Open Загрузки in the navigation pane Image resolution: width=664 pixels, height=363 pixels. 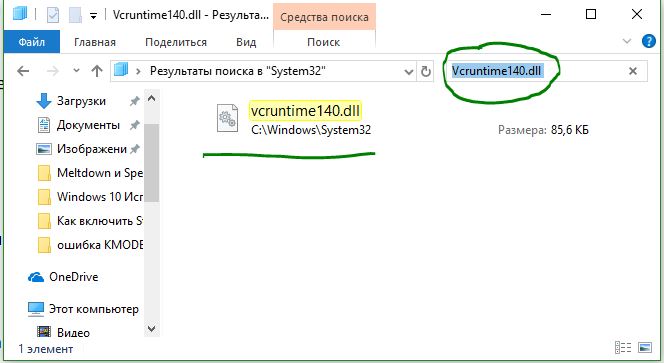point(81,101)
